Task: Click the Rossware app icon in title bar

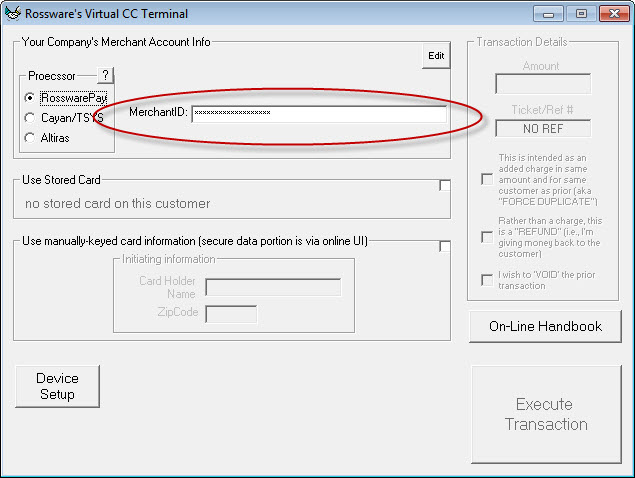Action: (x=14, y=14)
